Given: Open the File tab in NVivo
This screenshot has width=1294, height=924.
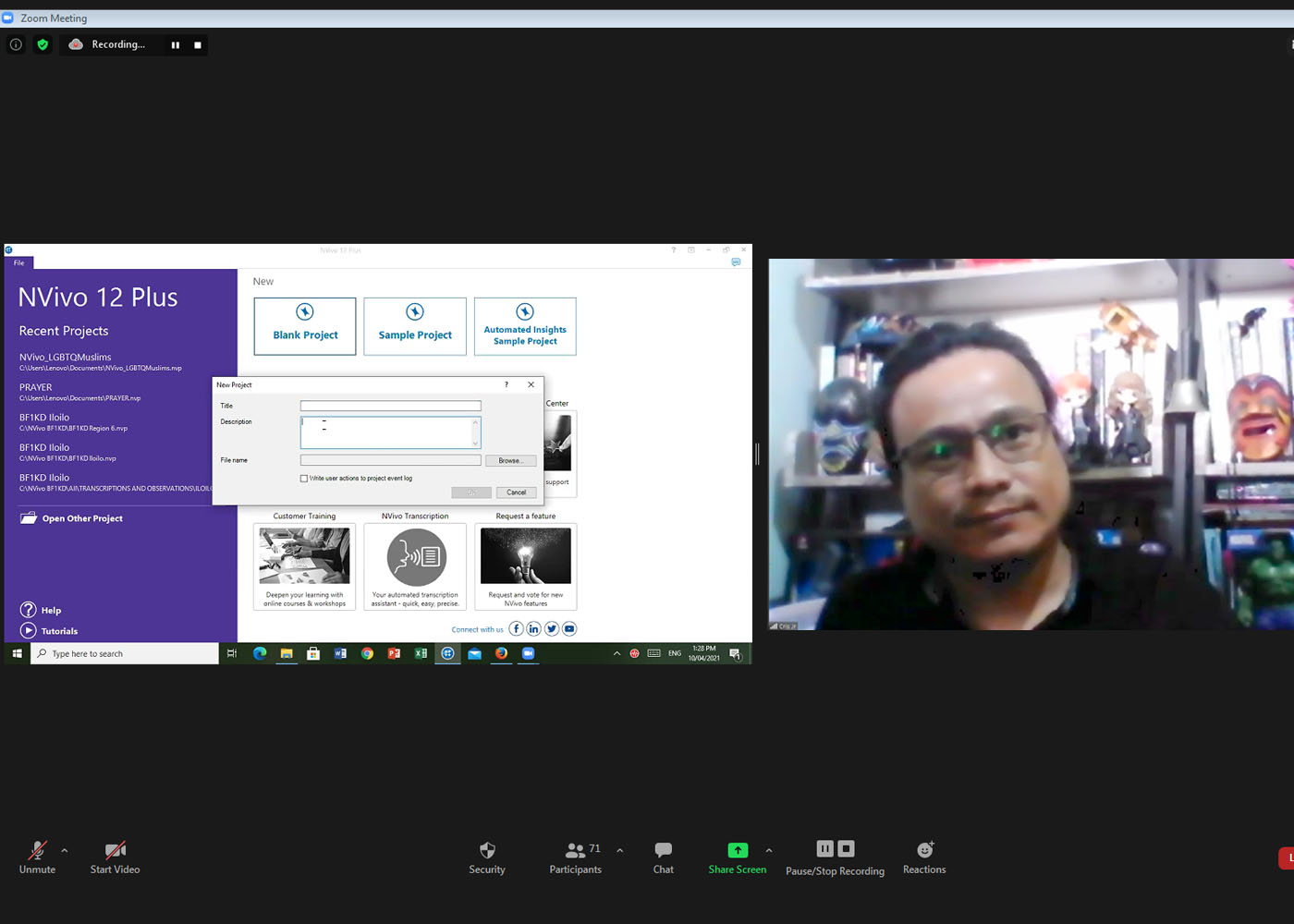Looking at the screenshot, I should point(18,263).
